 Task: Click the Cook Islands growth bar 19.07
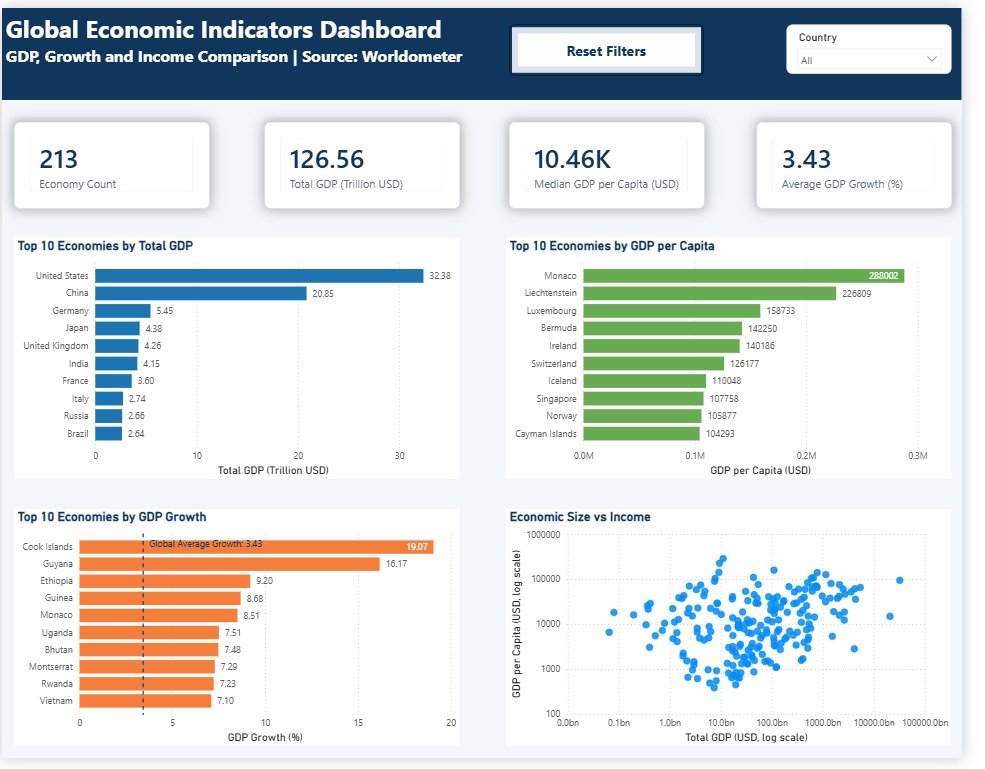pos(256,547)
